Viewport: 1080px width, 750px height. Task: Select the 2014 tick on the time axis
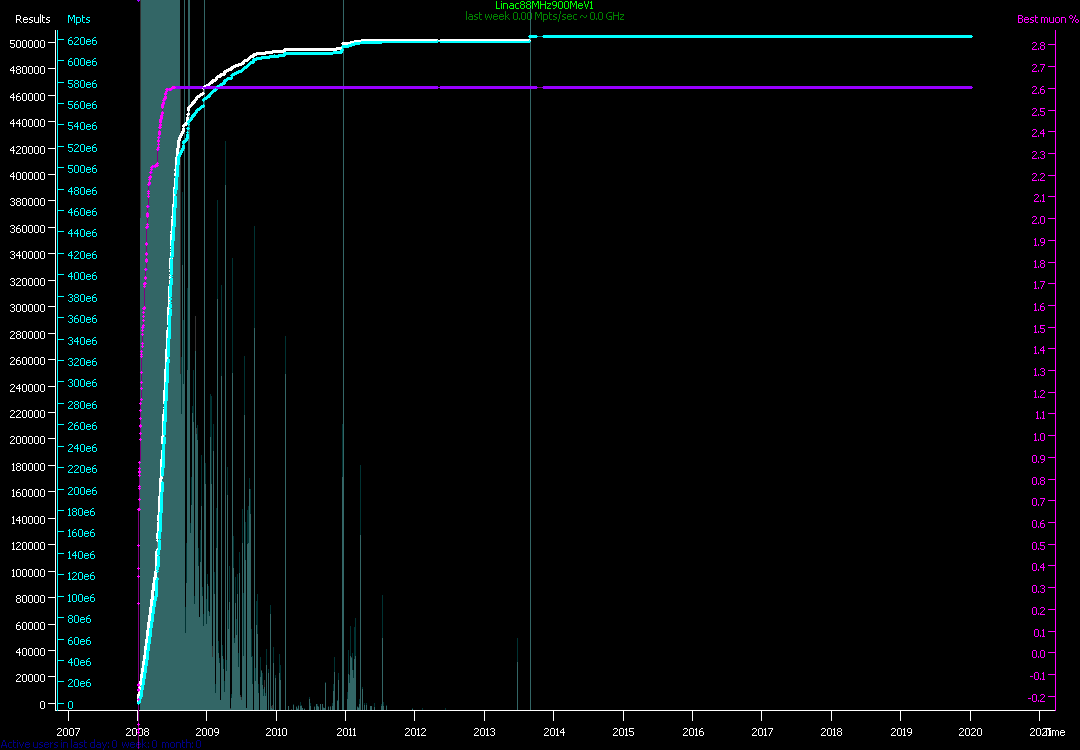pos(554,732)
